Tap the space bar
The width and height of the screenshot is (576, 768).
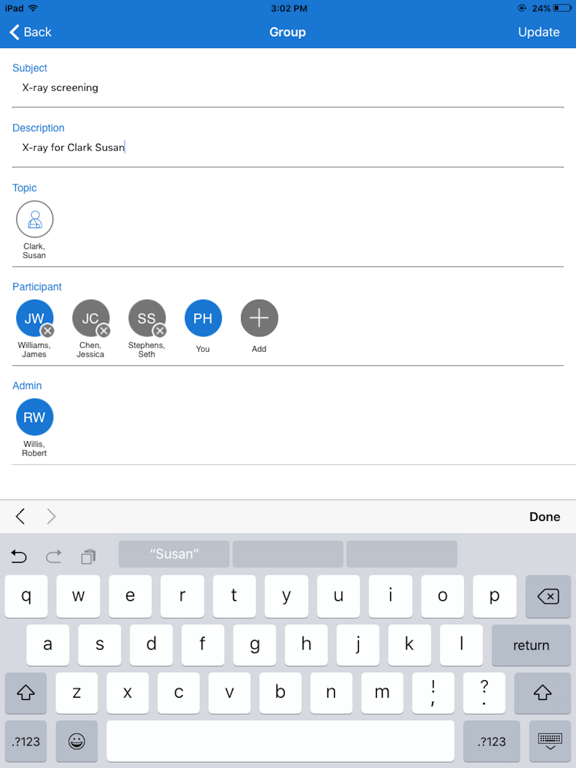(280, 741)
